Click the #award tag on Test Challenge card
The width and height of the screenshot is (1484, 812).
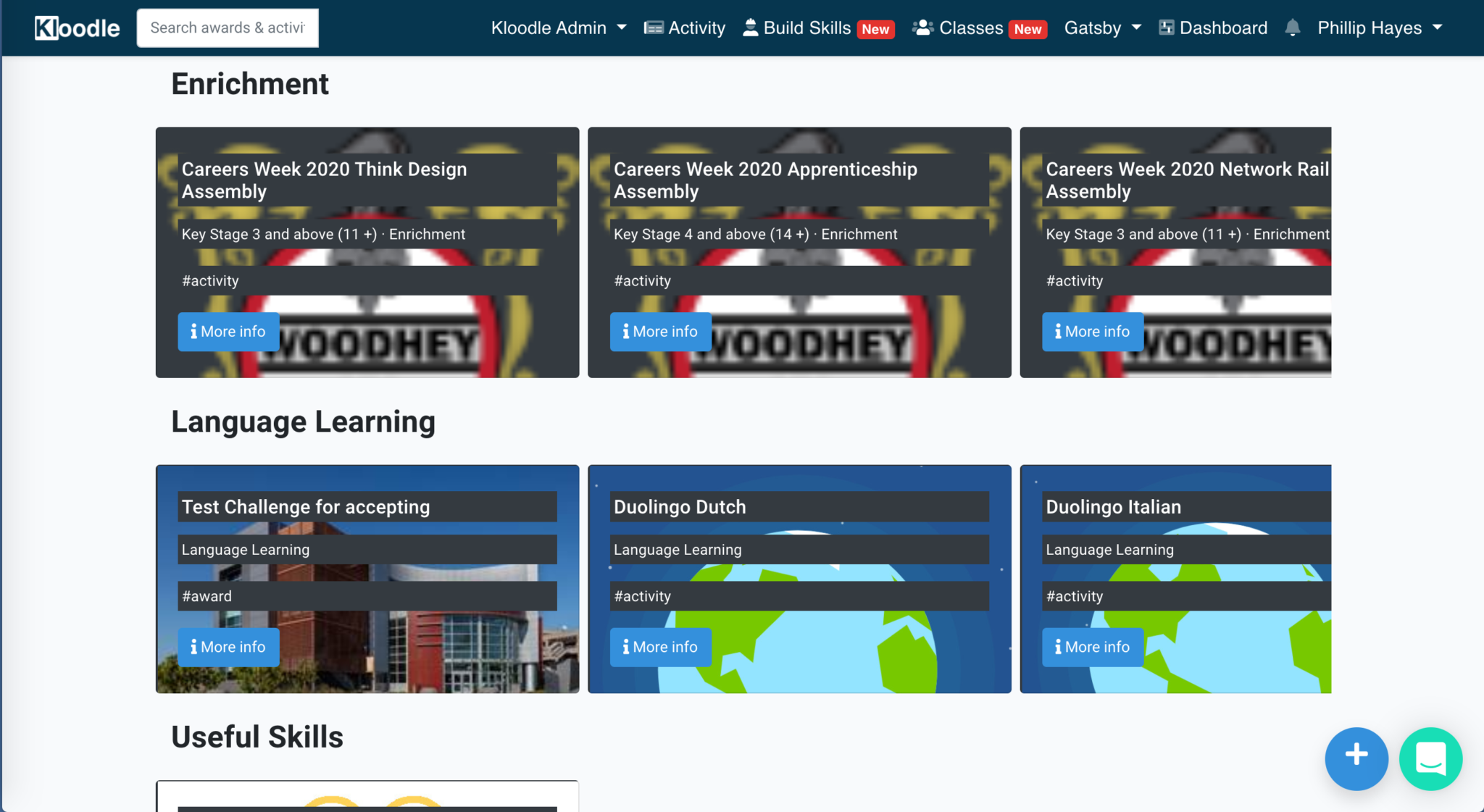pyautogui.click(x=207, y=595)
